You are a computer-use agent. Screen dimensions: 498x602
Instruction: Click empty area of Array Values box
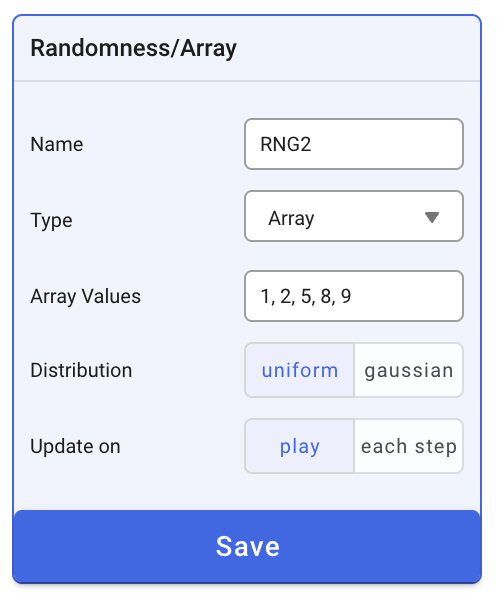click(407, 296)
